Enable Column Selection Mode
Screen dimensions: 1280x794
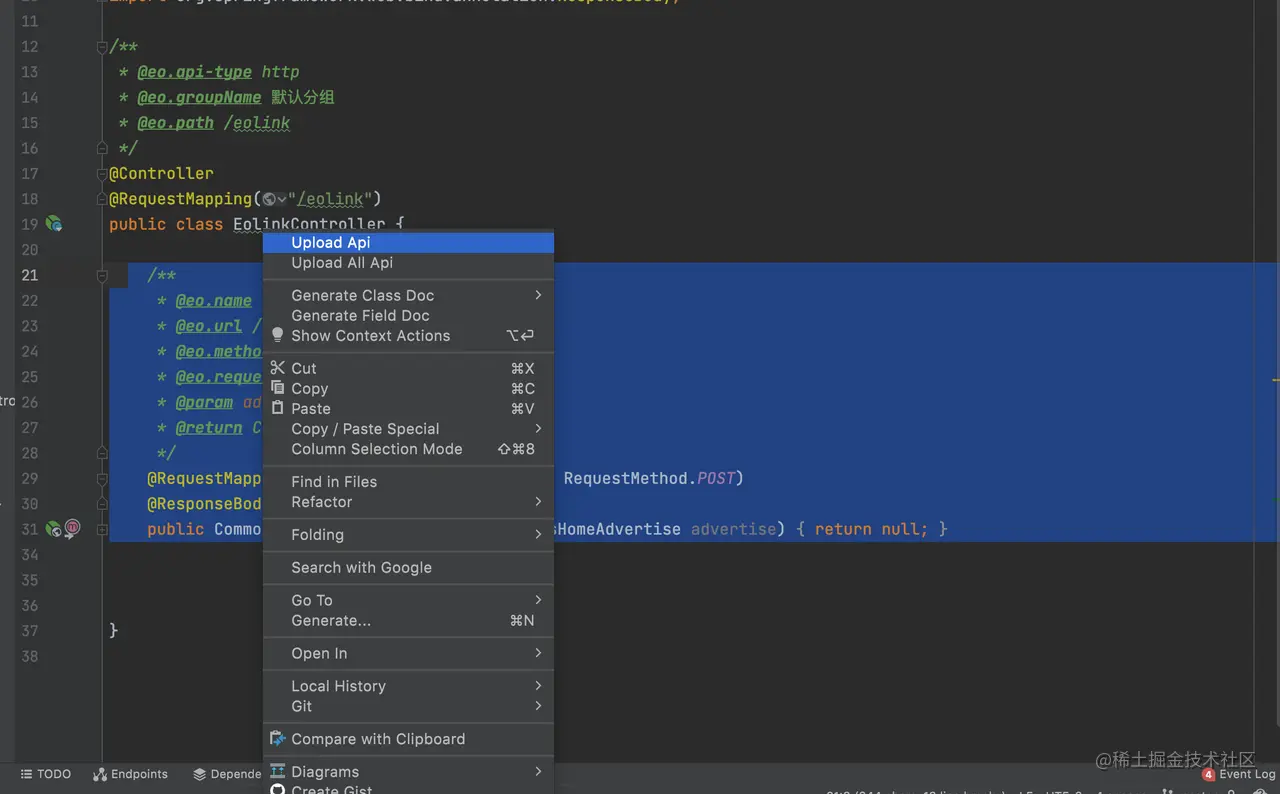[408, 449]
